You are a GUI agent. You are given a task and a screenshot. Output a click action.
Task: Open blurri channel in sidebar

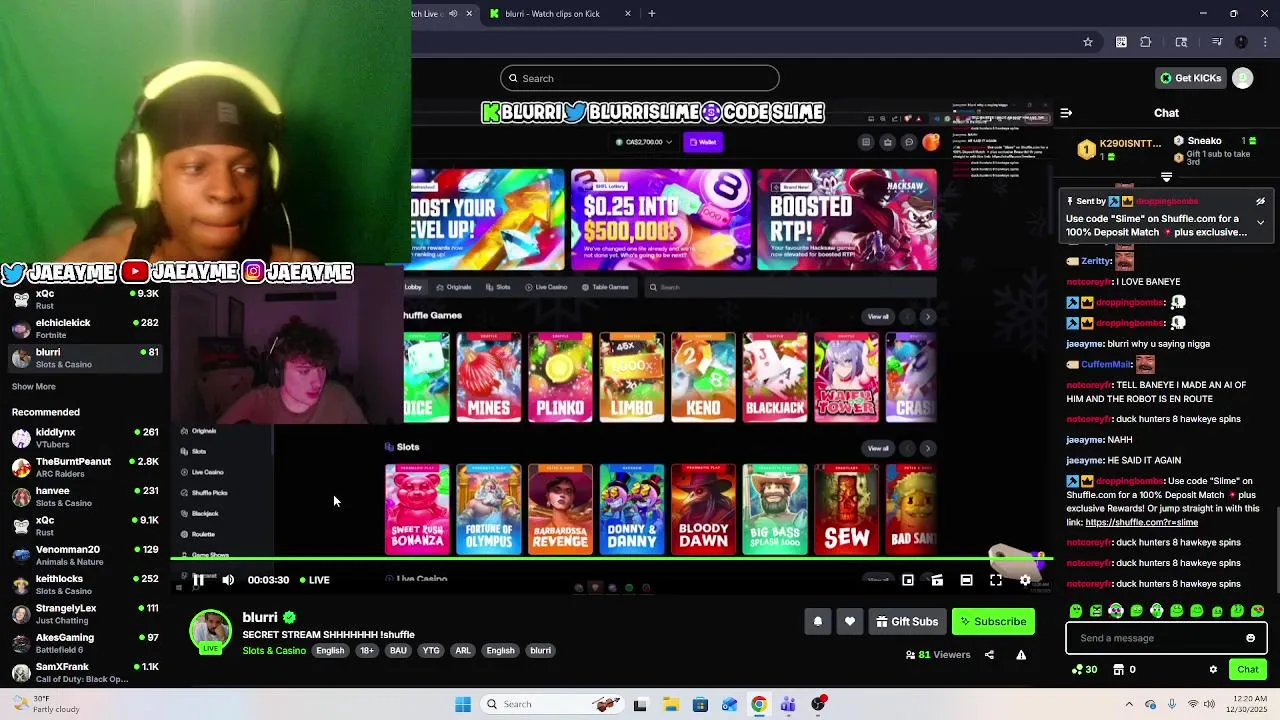[x=85, y=358]
